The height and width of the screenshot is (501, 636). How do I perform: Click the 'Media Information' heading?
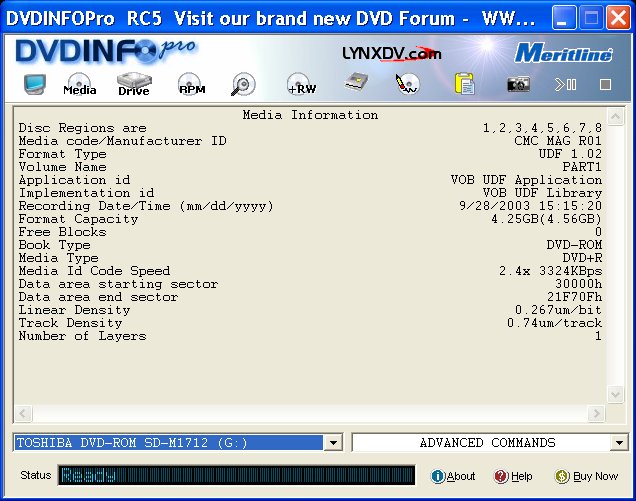click(x=310, y=115)
